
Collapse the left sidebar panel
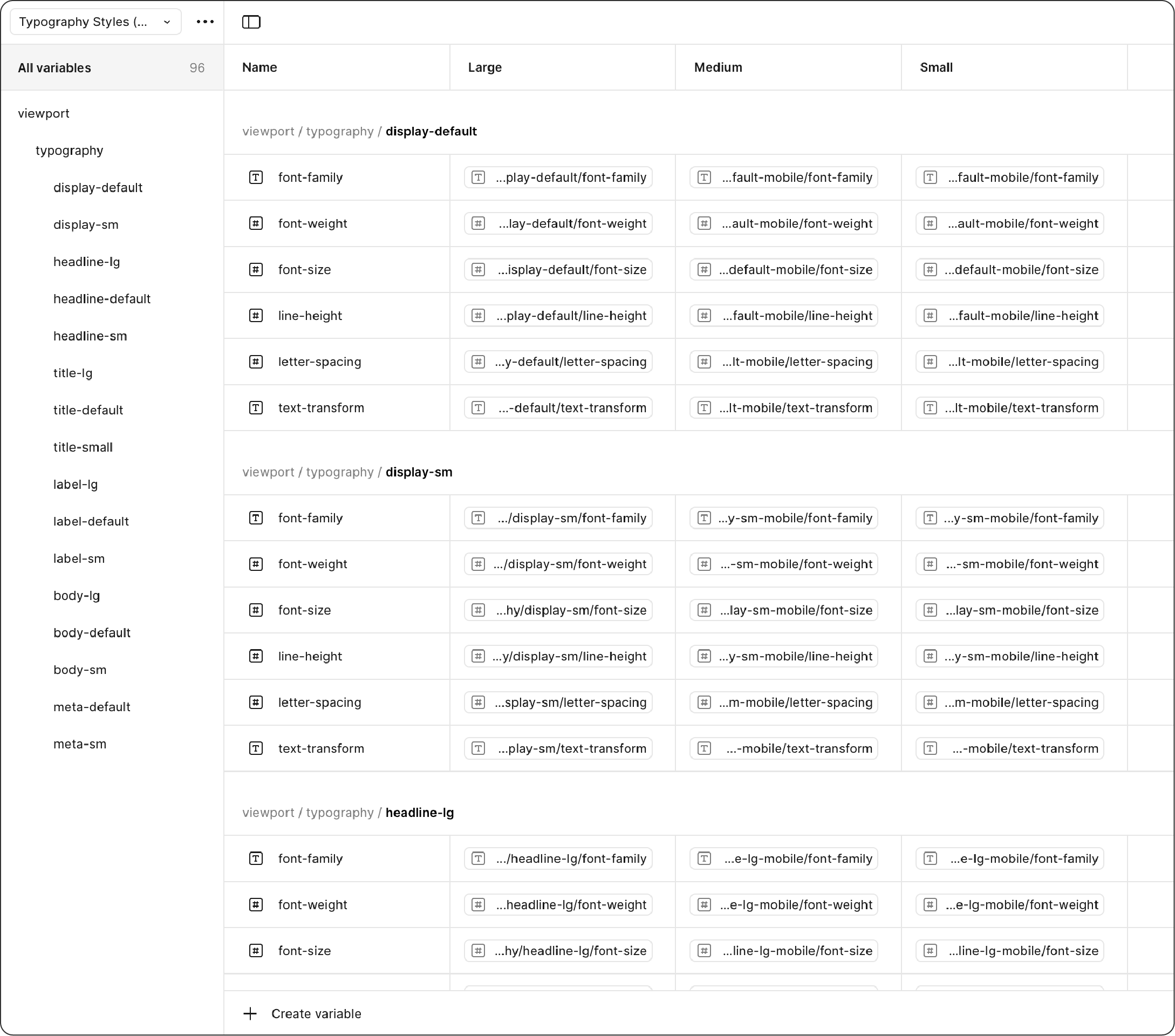coord(251,22)
